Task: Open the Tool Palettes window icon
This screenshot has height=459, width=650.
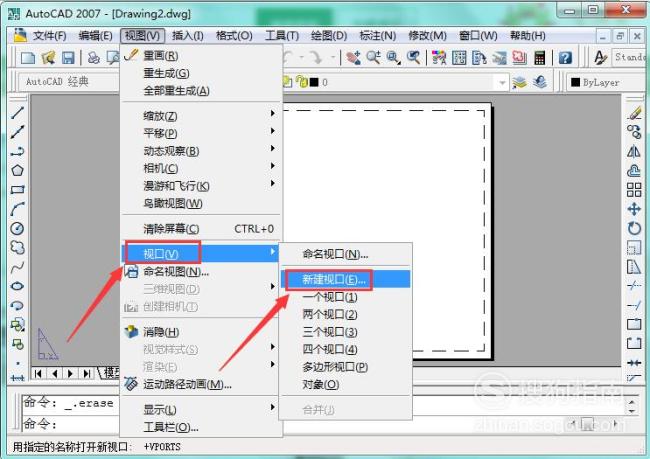Action: pyautogui.click(x=479, y=58)
